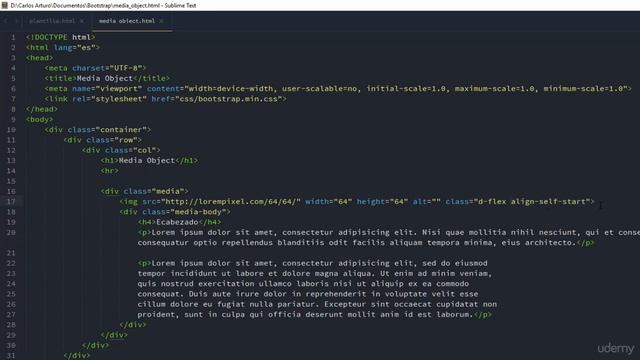The height and width of the screenshot is (360, 640).
Task: Click "cillum dolore eu fugiat" line
Action: pyautogui.click(x=317, y=304)
